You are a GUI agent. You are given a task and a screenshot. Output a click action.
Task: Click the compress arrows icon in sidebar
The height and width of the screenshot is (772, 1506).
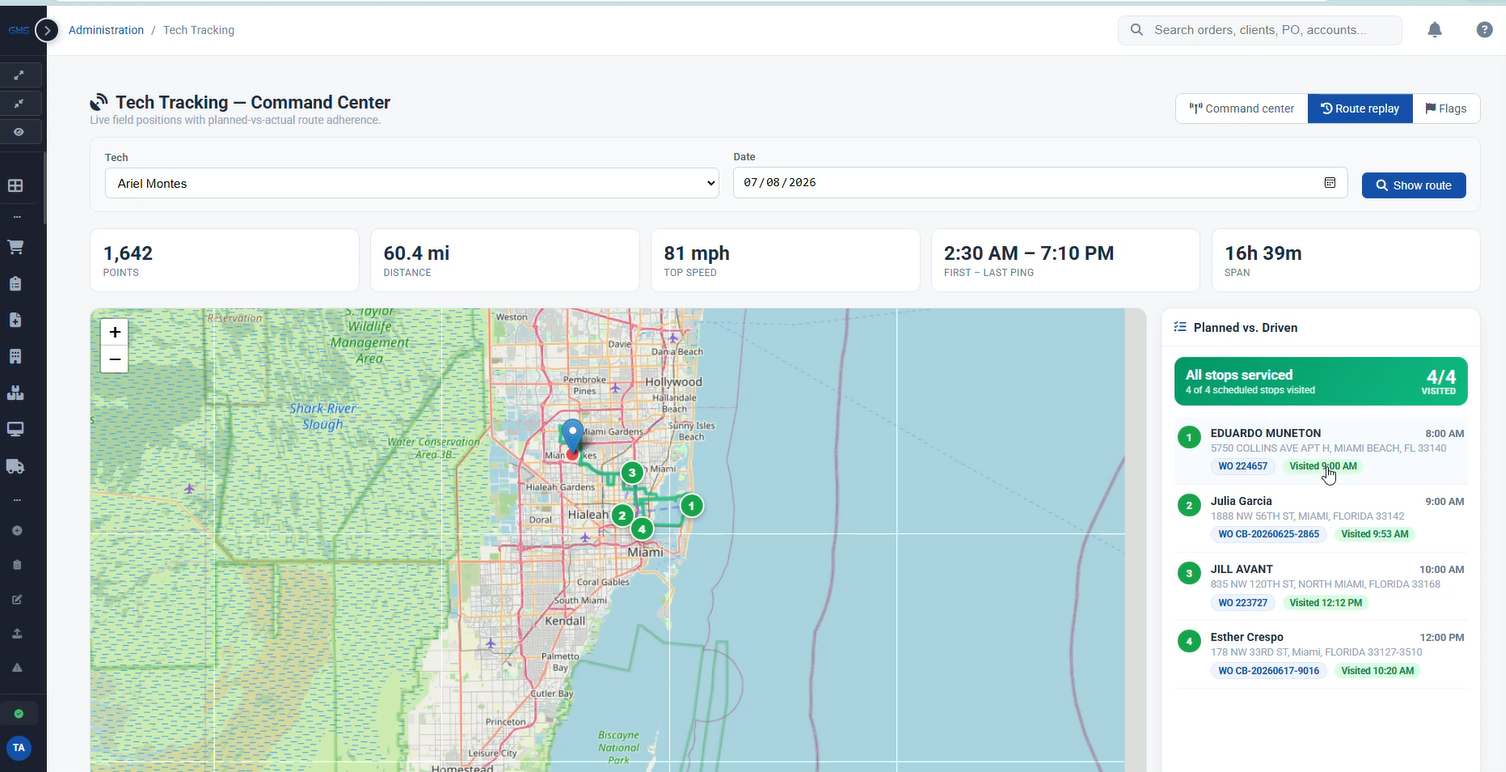click(x=18, y=103)
